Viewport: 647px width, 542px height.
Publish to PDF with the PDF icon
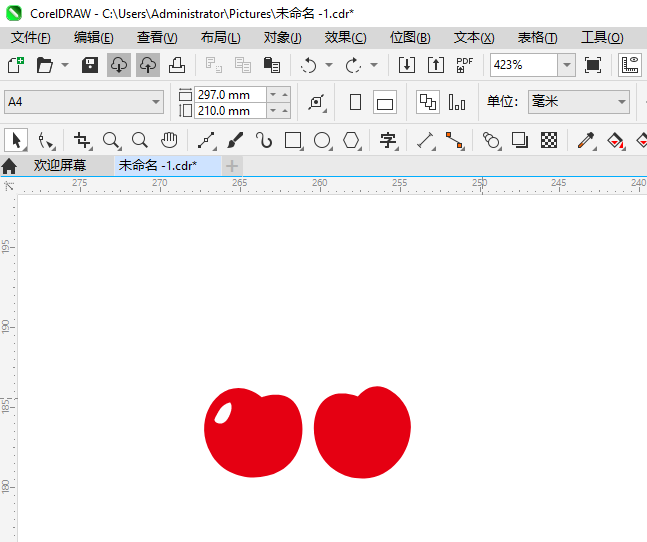point(465,65)
